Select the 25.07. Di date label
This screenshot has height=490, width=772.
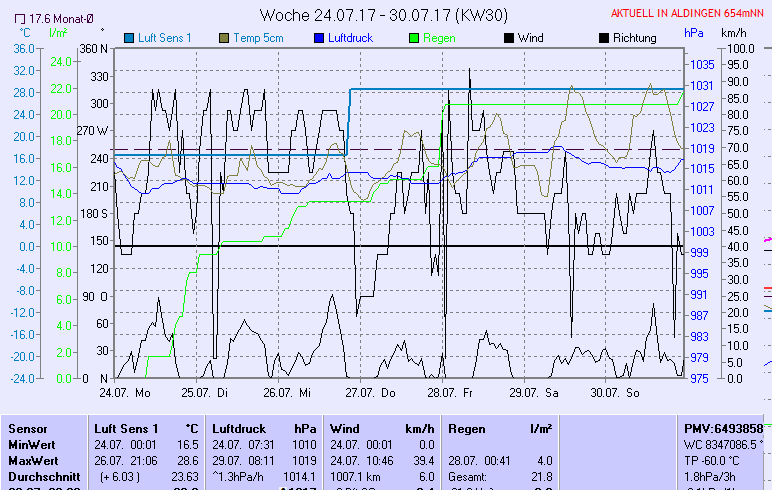[x=207, y=393]
